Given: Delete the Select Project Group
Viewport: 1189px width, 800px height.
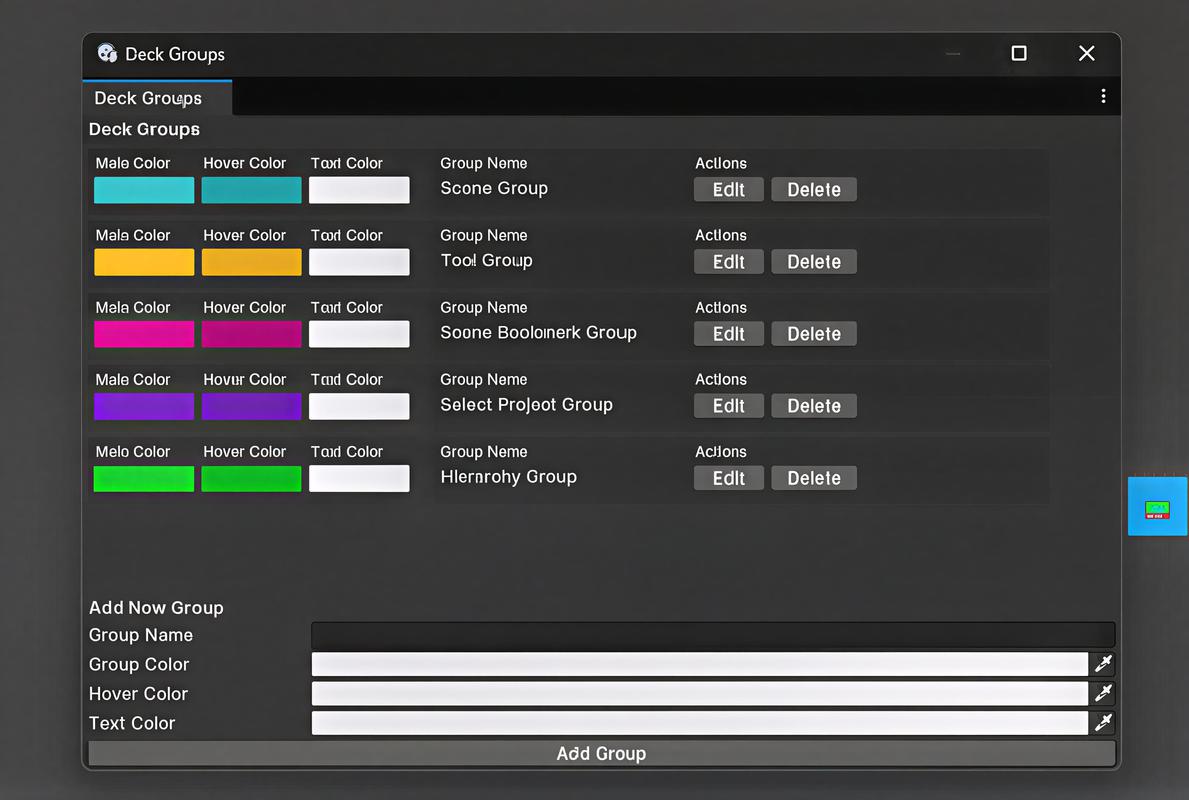Looking at the screenshot, I should pyautogui.click(x=813, y=405).
